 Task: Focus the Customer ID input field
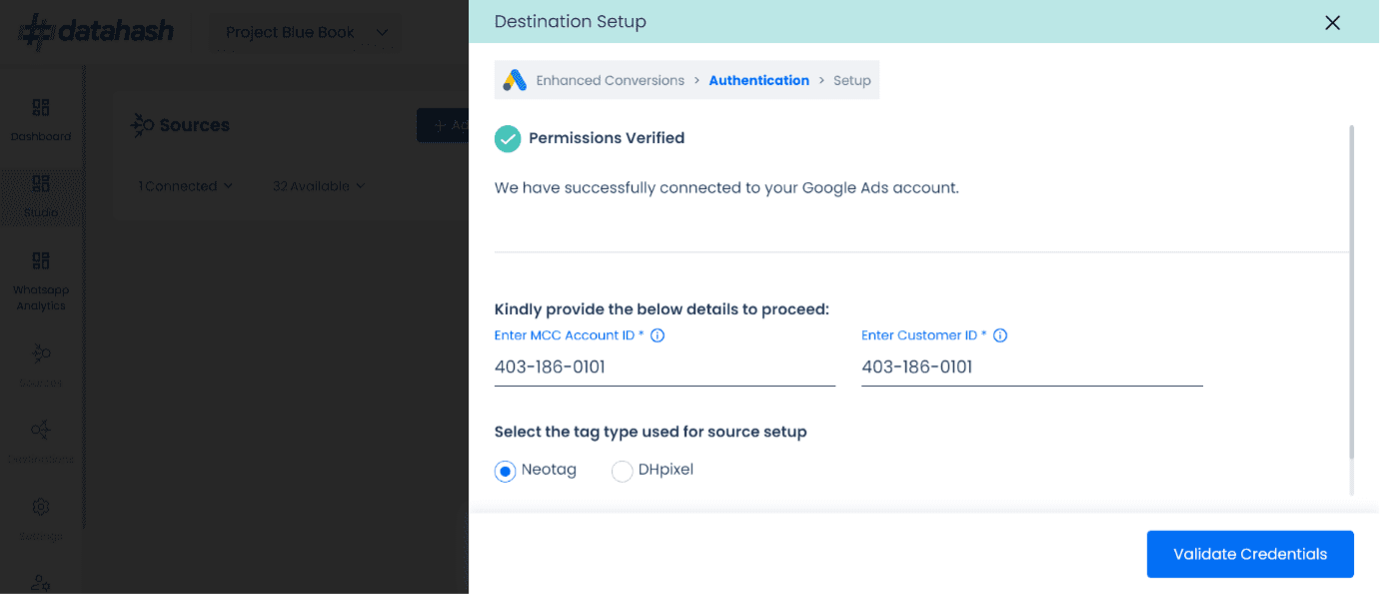pyautogui.click(x=1032, y=368)
